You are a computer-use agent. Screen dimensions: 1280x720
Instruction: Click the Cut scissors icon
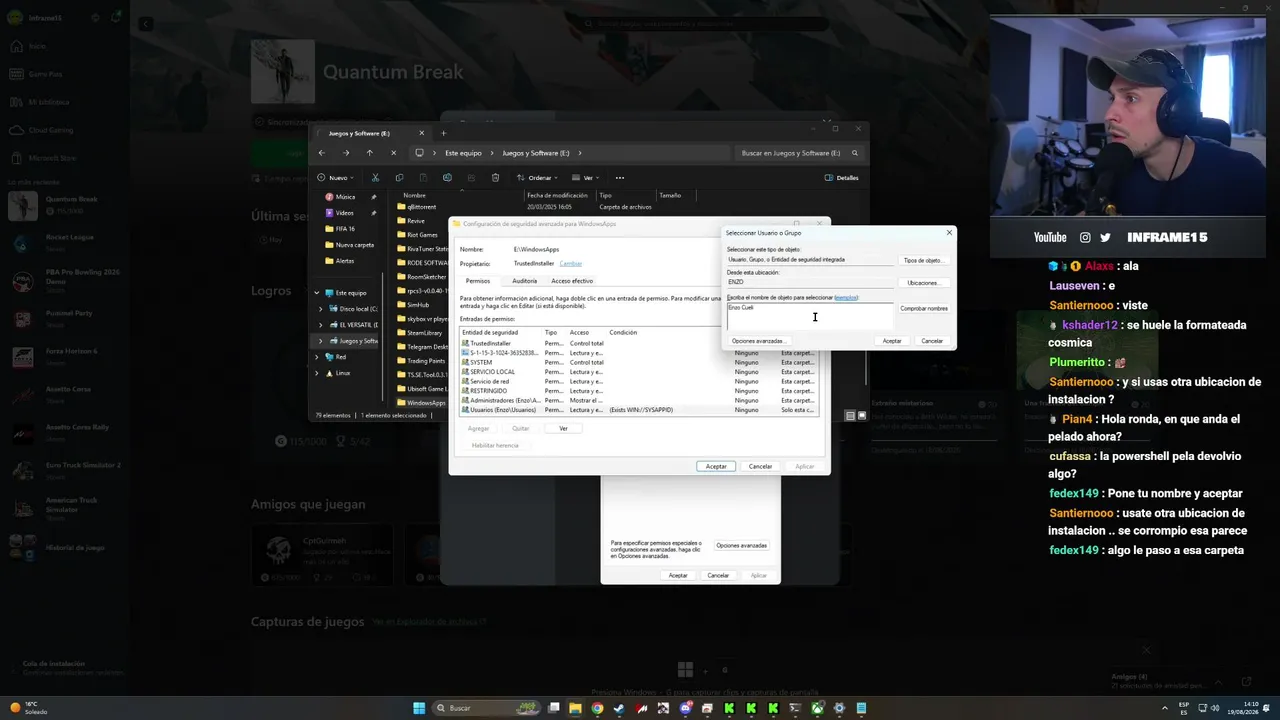(x=375, y=178)
